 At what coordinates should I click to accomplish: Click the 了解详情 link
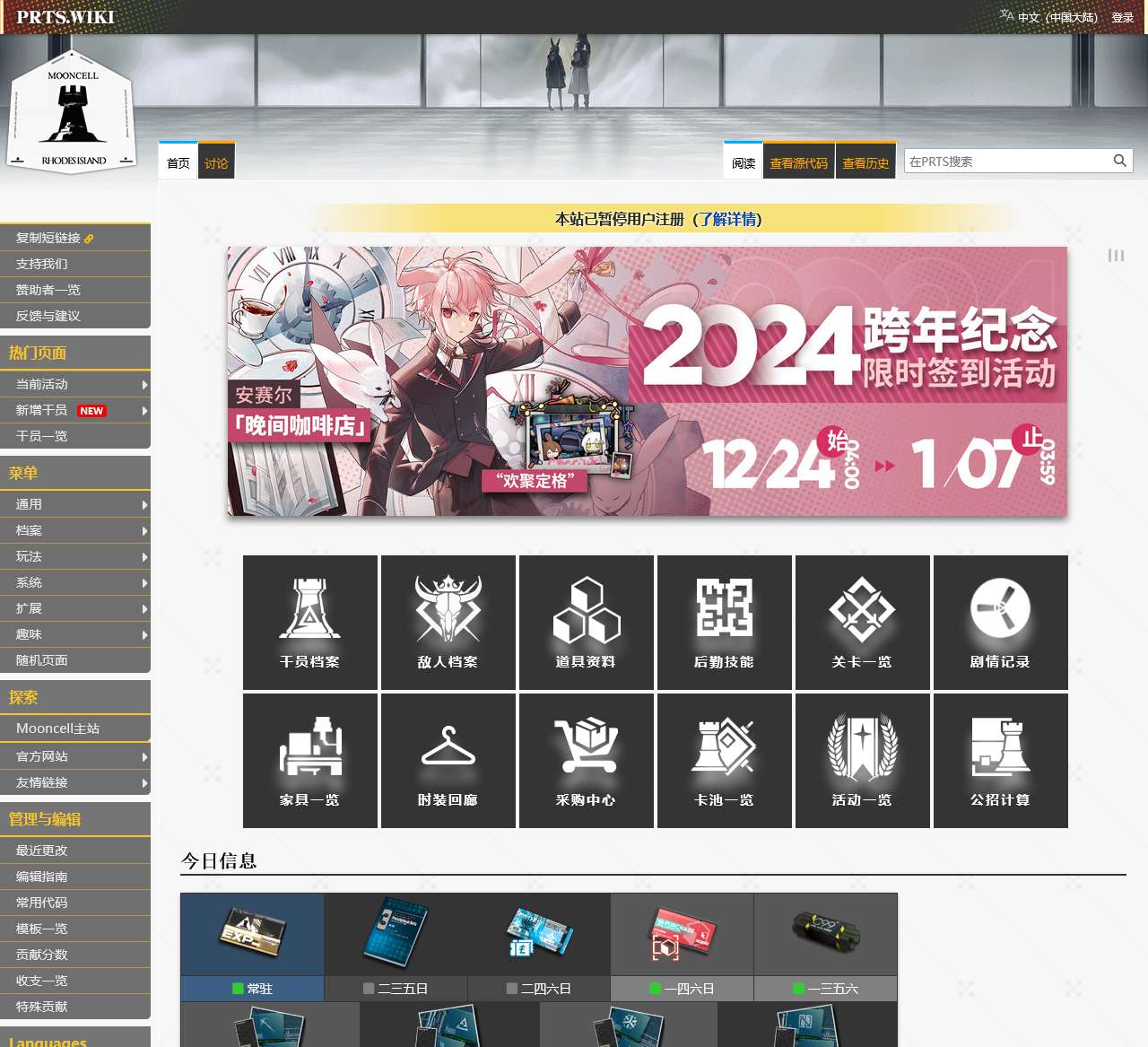click(728, 219)
